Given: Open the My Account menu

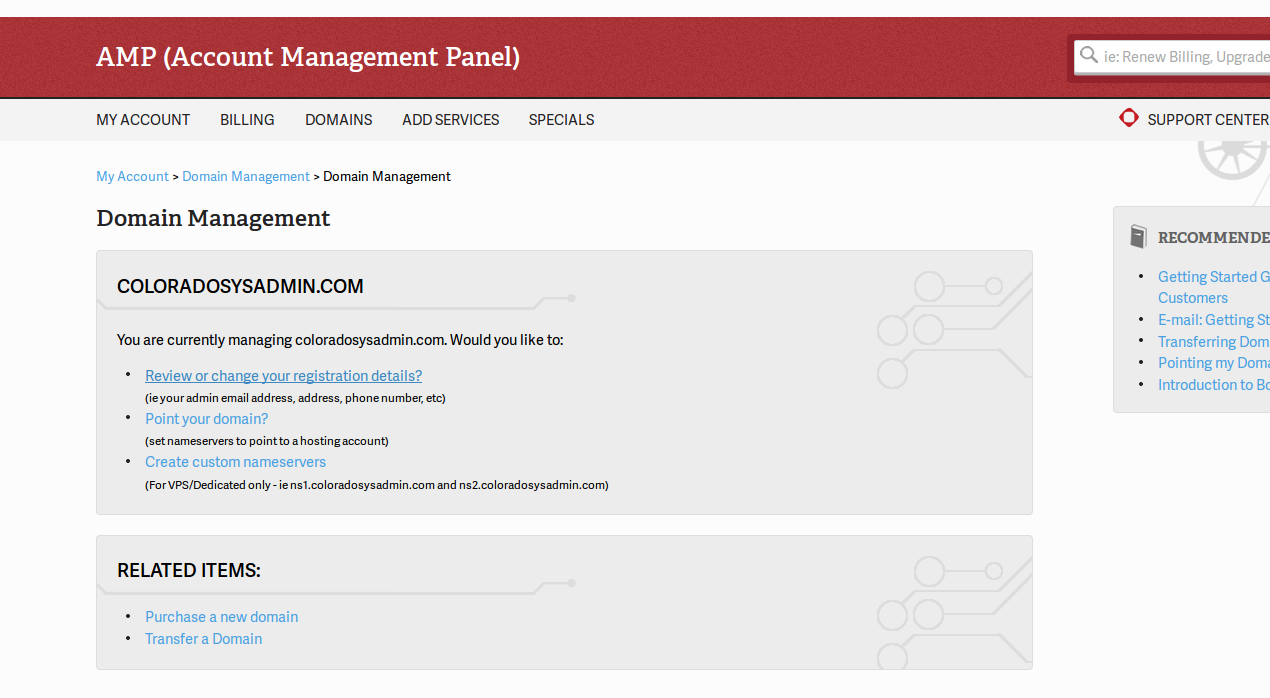Looking at the screenshot, I should [x=143, y=120].
